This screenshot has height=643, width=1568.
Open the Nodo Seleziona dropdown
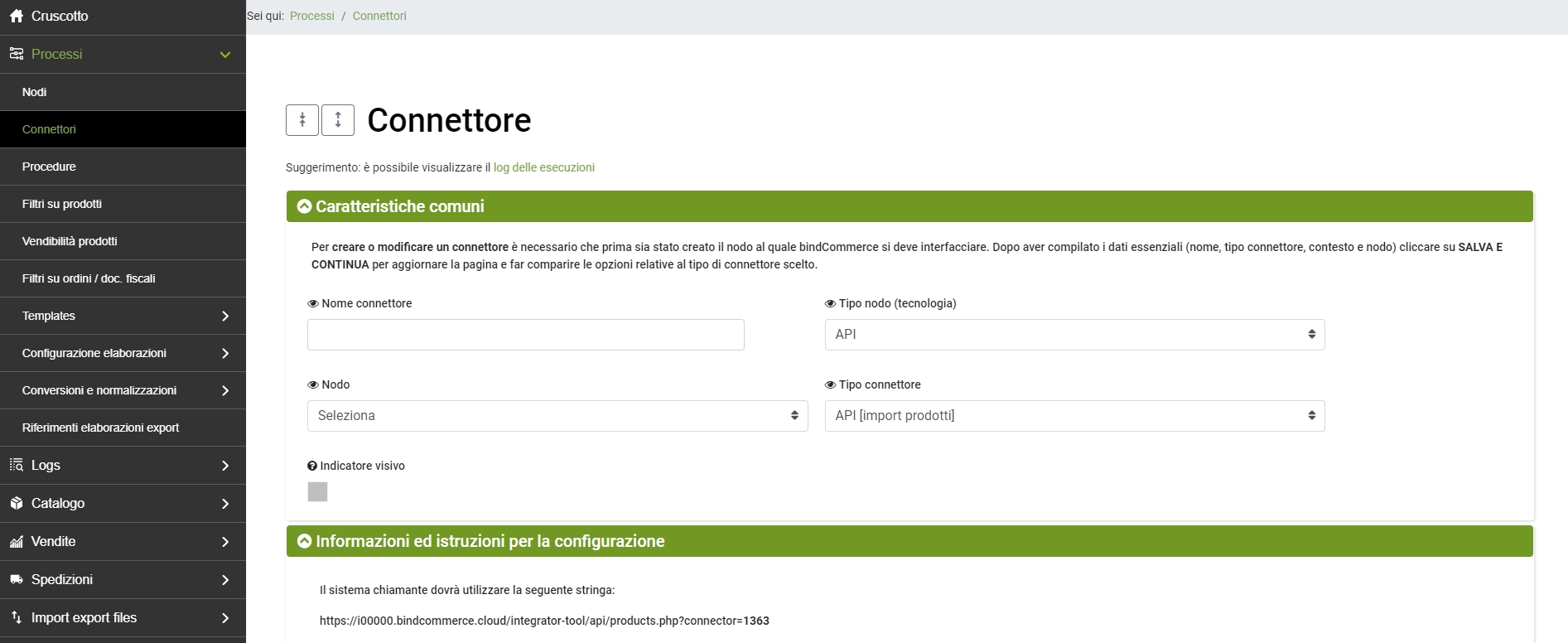click(x=557, y=416)
